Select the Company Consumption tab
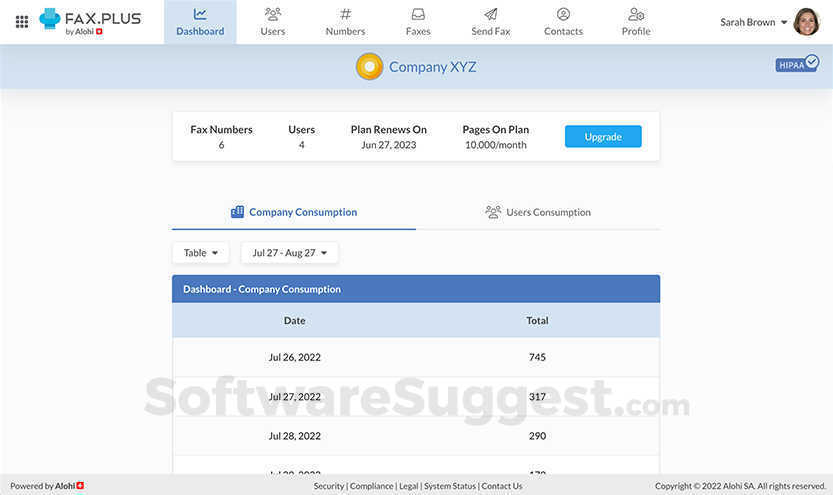 click(294, 212)
